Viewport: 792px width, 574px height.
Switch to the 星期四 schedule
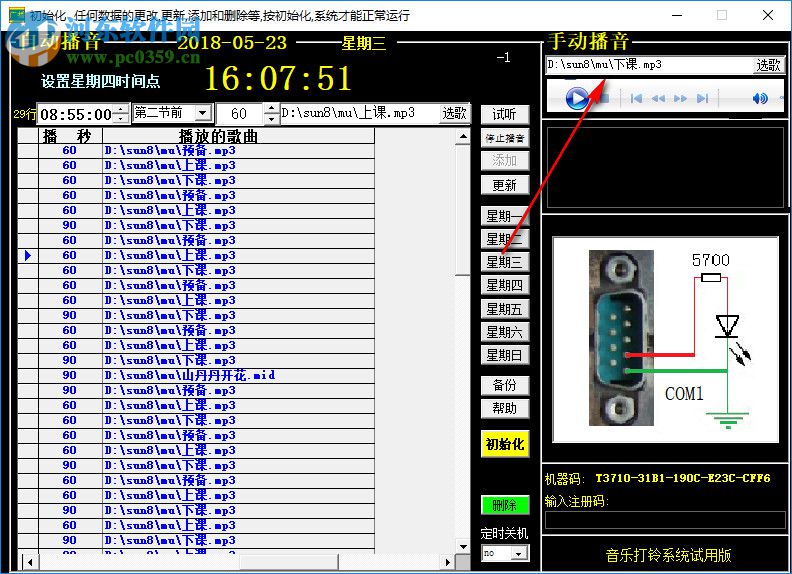pyautogui.click(x=505, y=285)
